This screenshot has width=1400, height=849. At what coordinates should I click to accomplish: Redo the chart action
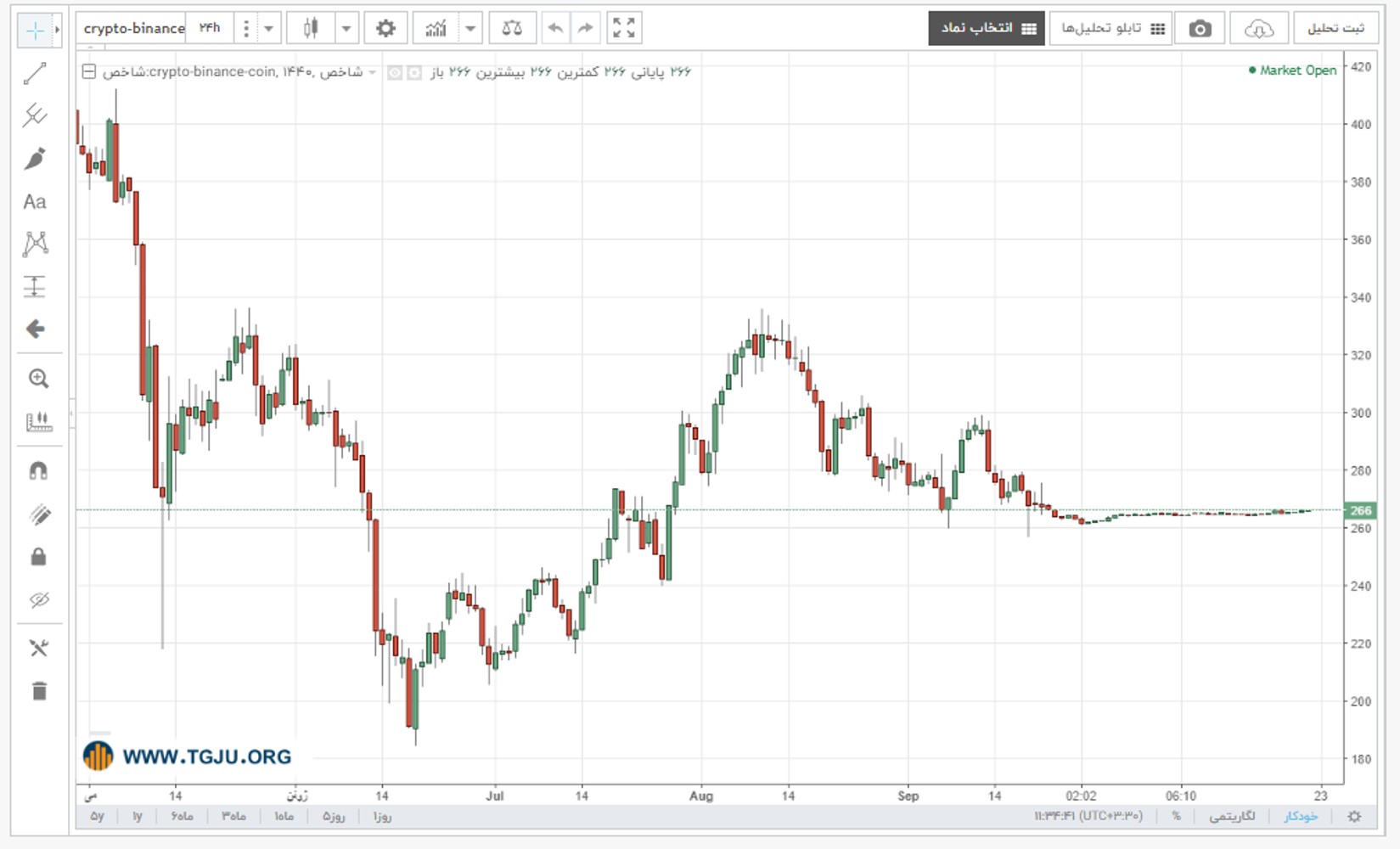[x=585, y=29]
